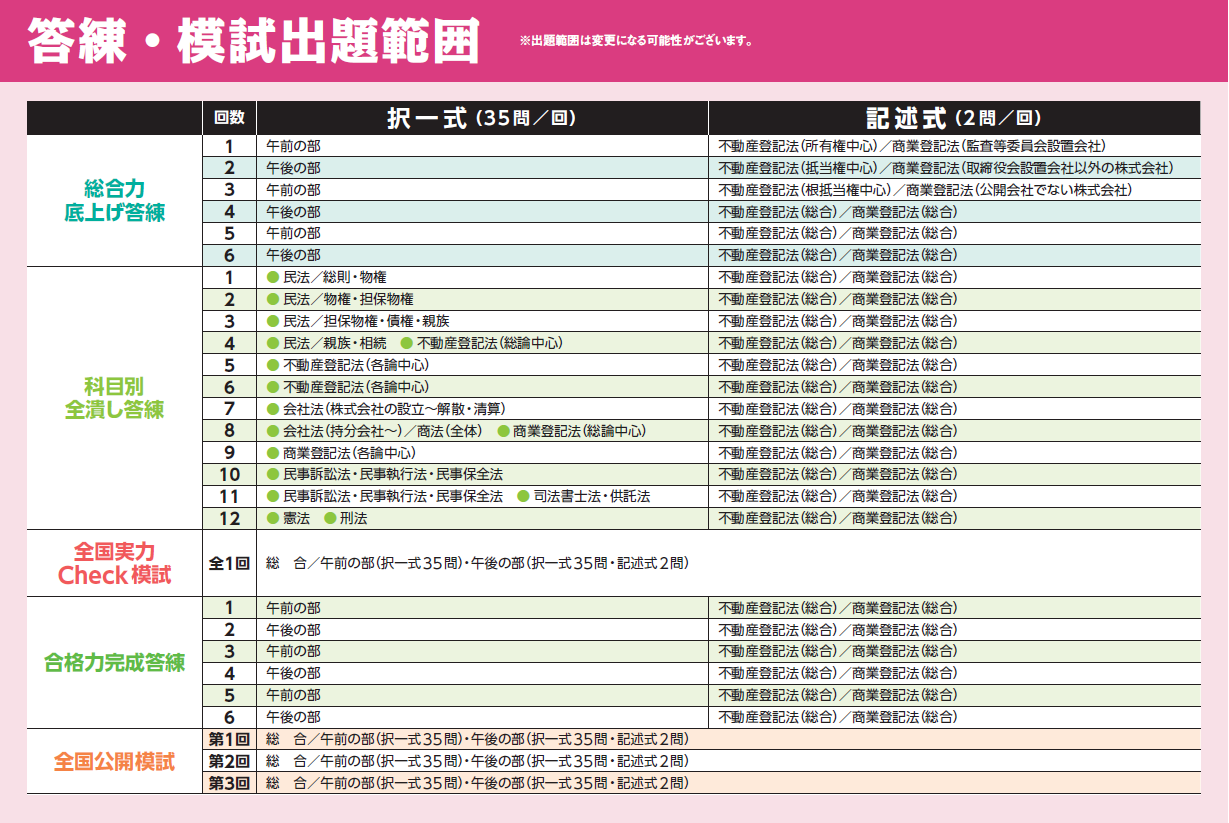Screen dimensions: 1229x823
Task: Click the green bullet before 民法/総則・物権
Action: [x=272, y=277]
